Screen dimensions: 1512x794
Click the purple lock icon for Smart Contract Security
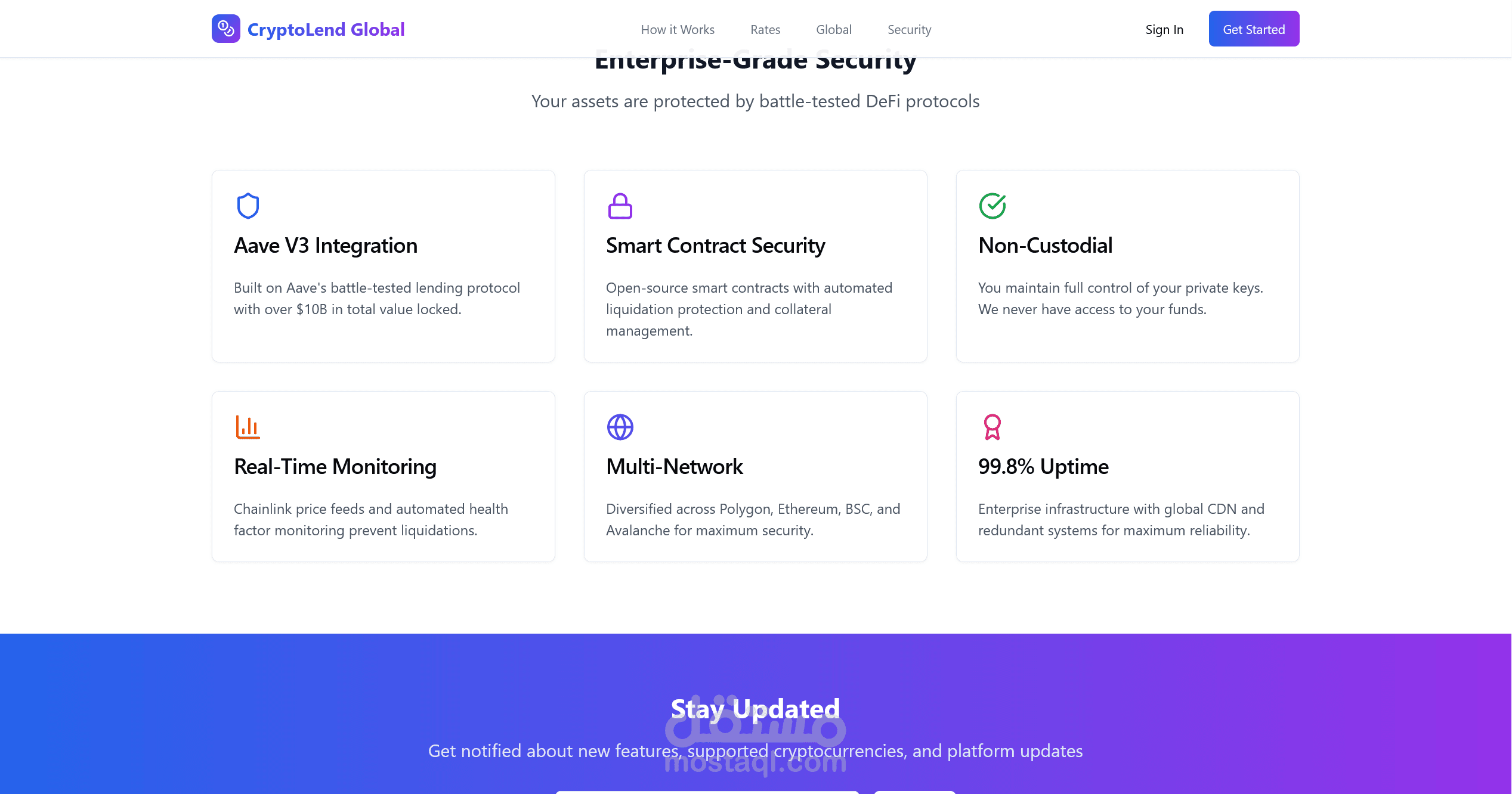coord(620,206)
